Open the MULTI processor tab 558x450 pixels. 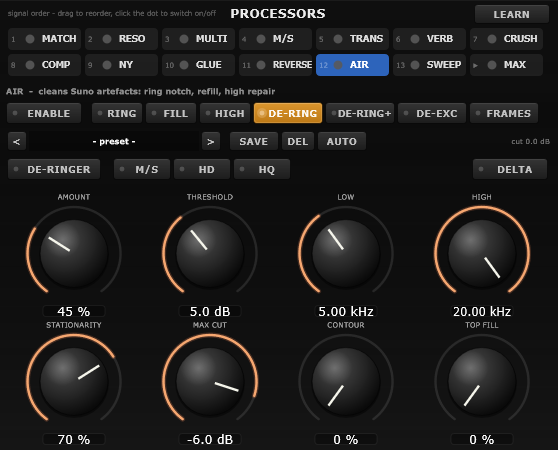click(x=199, y=39)
